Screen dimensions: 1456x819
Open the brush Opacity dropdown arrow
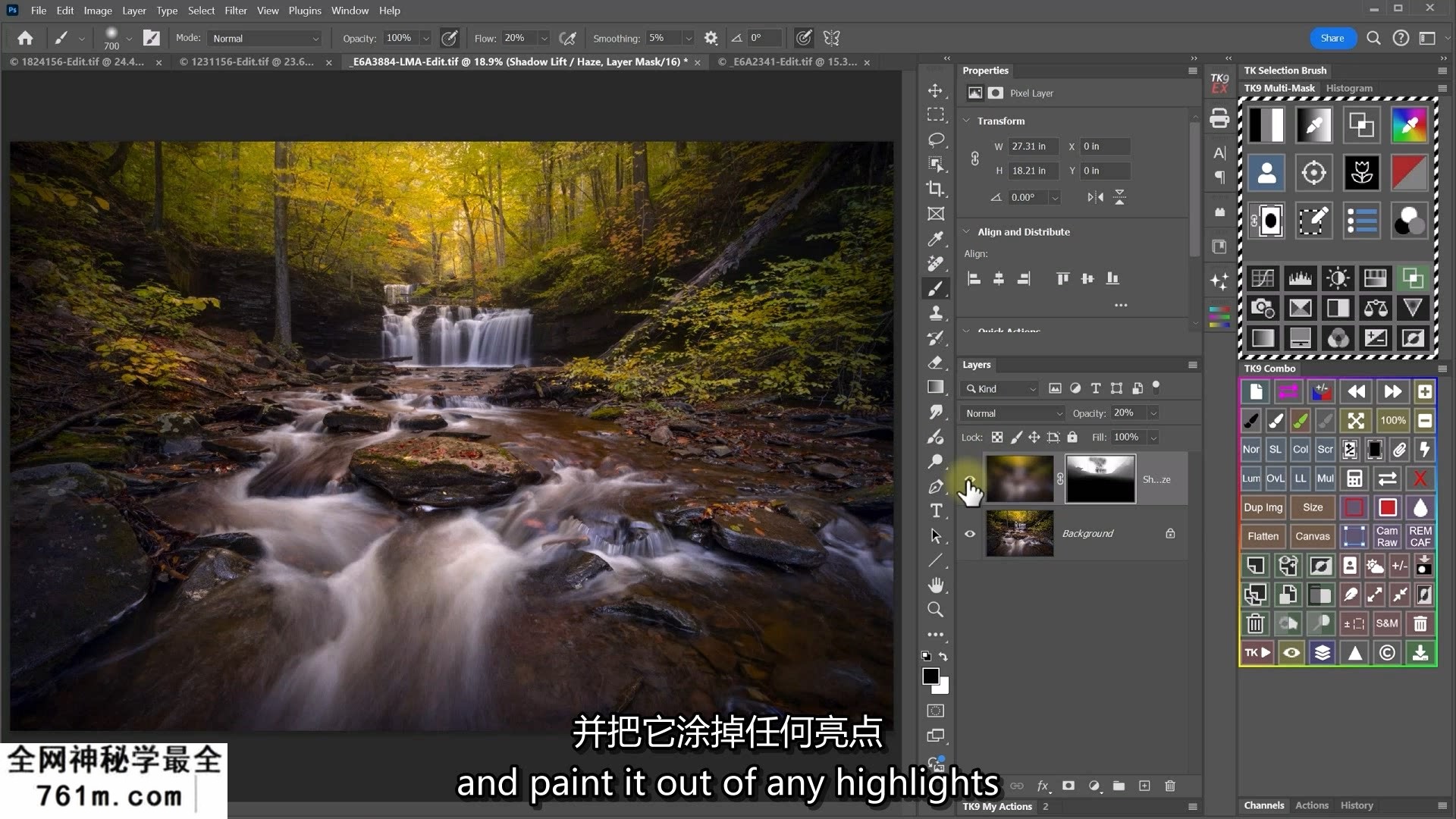point(425,38)
